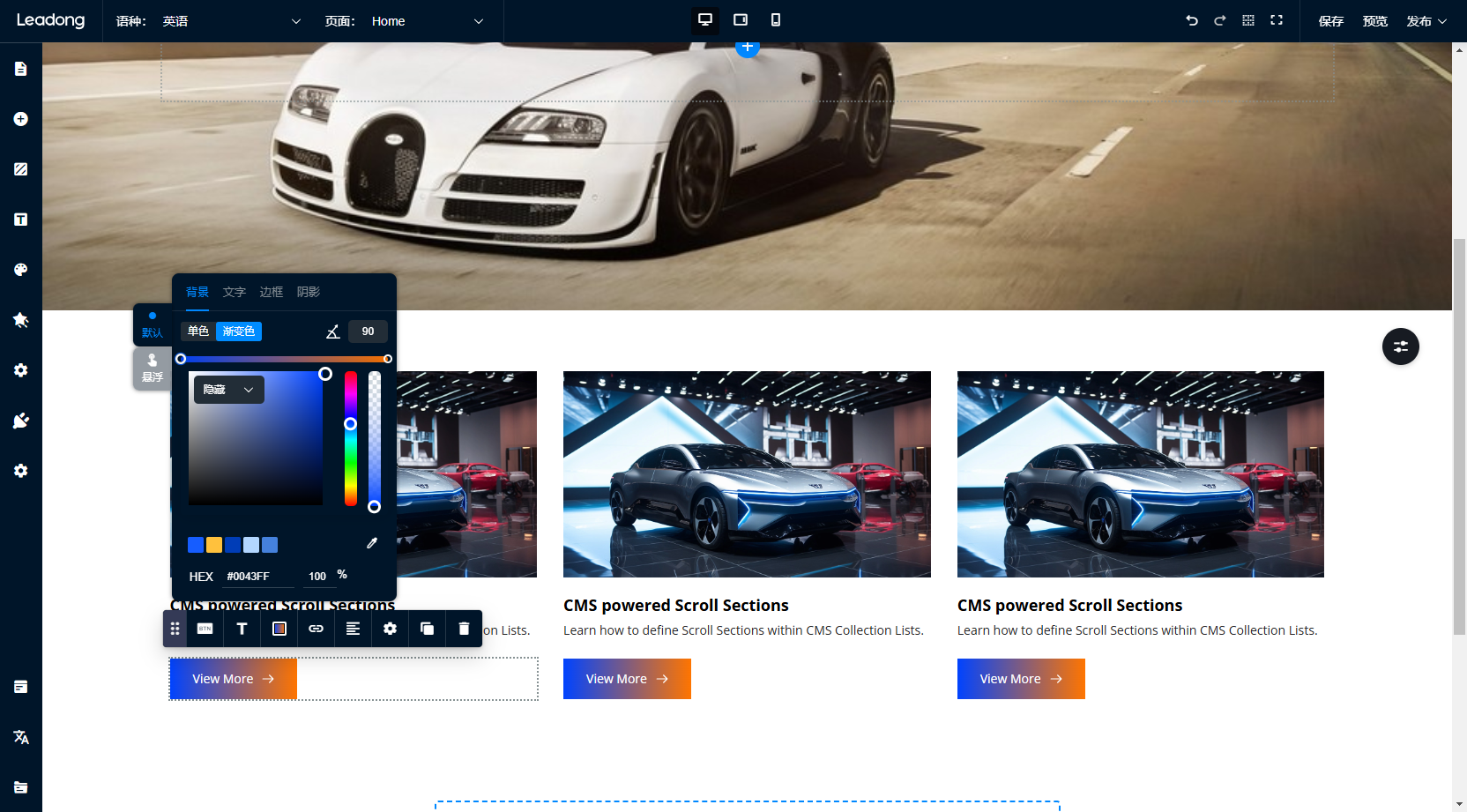Switch to the 文字 text tab

(235, 292)
